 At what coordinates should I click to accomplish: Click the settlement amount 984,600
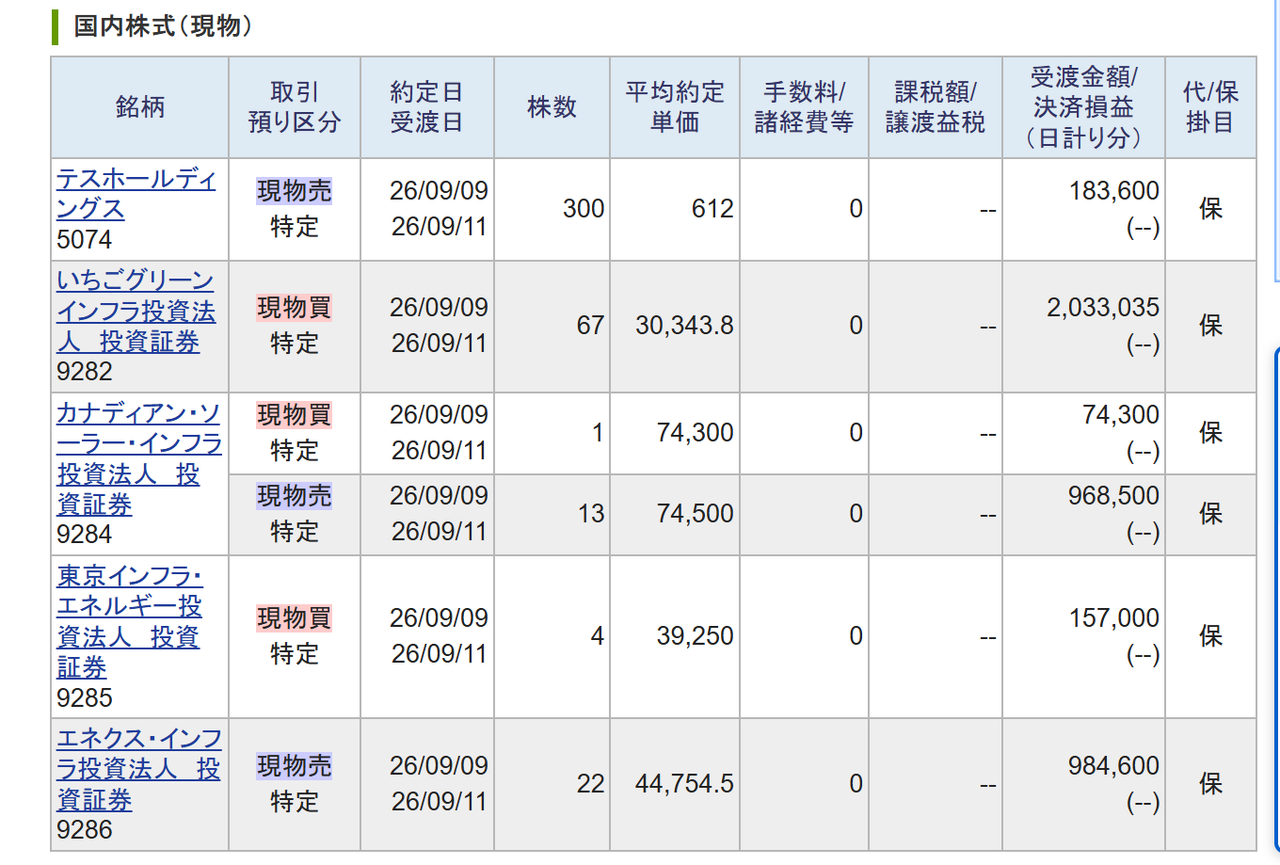[x=1114, y=766]
